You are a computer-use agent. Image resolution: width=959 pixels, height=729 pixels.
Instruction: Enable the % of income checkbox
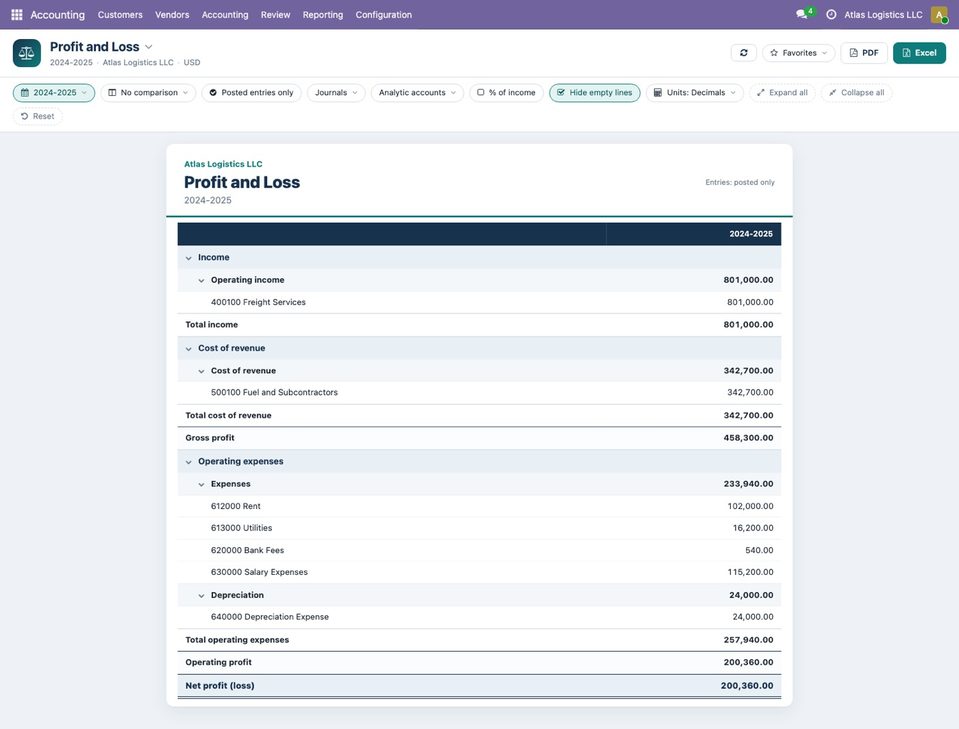481,92
